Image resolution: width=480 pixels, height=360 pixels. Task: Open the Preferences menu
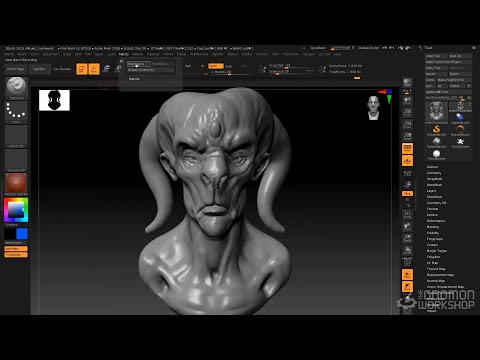point(199,54)
